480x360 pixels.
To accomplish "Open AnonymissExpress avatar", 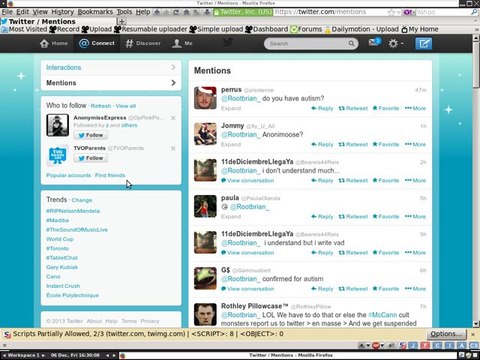I will [x=58, y=125].
